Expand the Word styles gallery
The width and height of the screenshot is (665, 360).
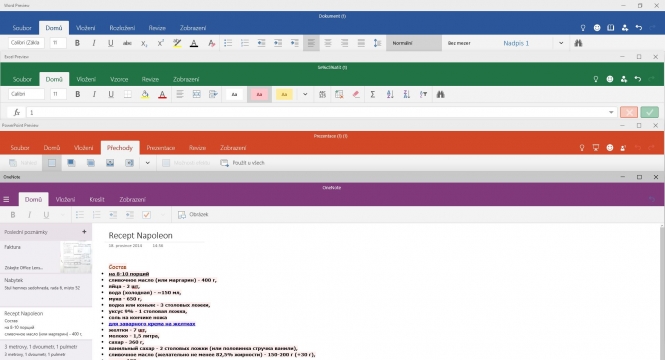click(x=561, y=43)
